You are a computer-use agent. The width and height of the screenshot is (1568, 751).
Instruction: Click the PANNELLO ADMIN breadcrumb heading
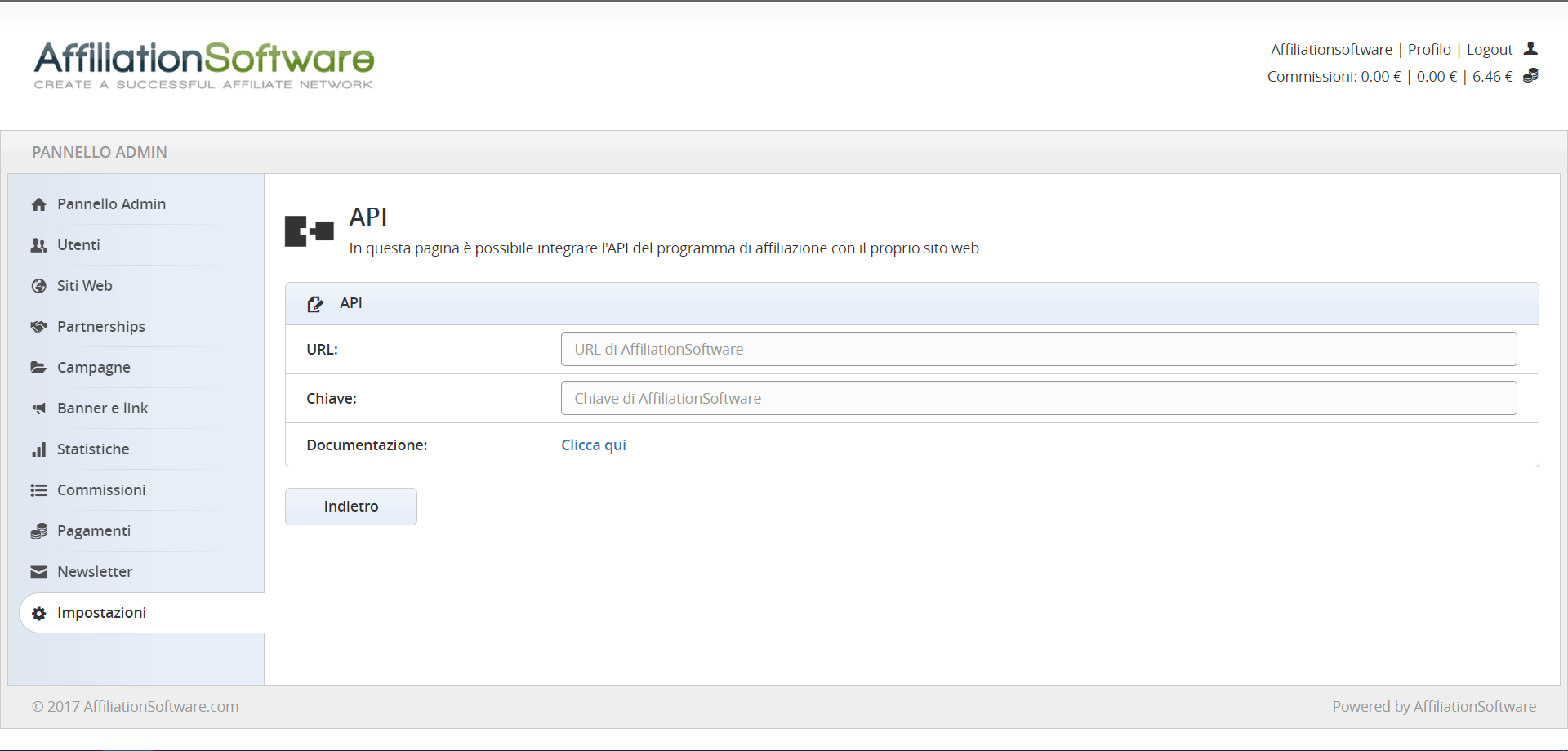(100, 152)
